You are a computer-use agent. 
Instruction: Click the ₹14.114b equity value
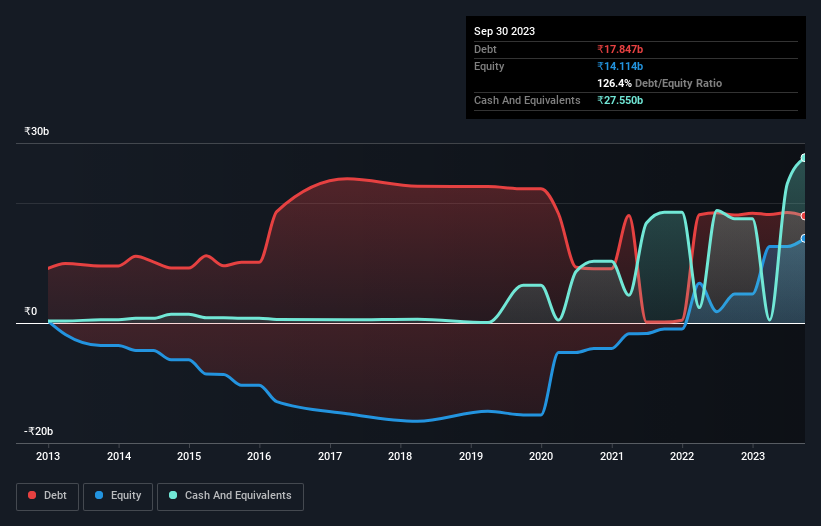pyautogui.click(x=620, y=66)
